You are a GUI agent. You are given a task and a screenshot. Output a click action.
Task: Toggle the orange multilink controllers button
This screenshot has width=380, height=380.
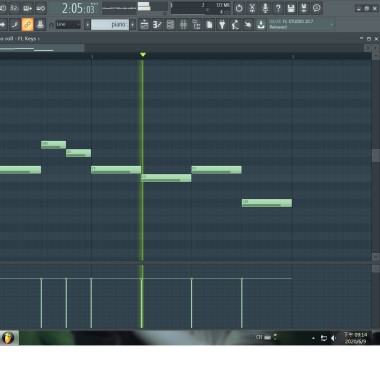(x=27, y=24)
